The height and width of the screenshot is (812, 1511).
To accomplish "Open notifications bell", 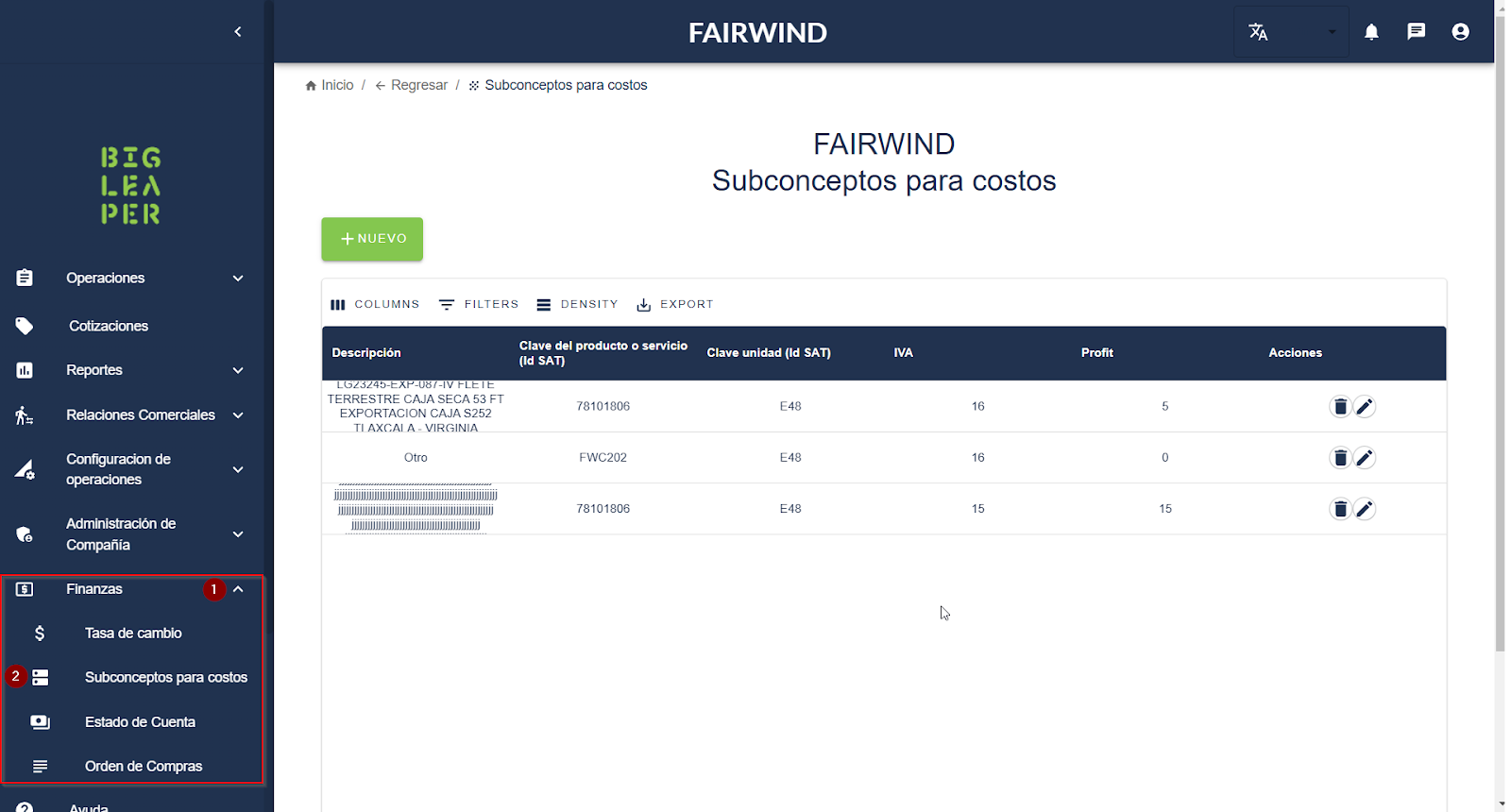I will [1371, 32].
